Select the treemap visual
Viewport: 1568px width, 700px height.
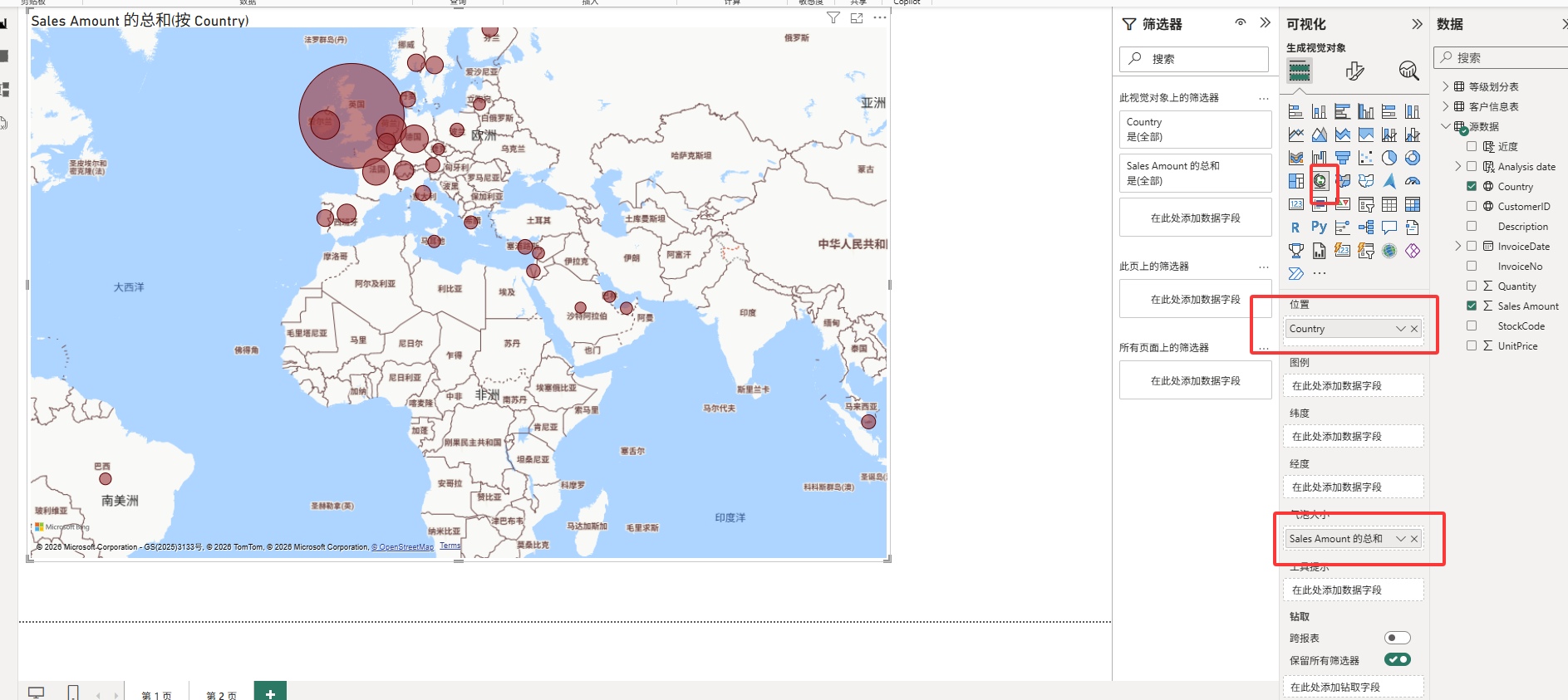[1295, 181]
